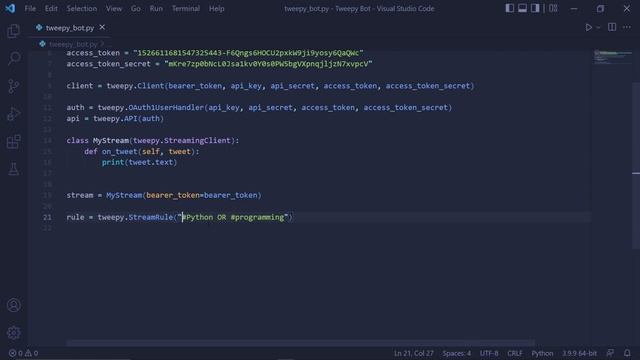The image size is (640, 360).
Task: Click line number 21 in gutter
Action: click(47, 217)
